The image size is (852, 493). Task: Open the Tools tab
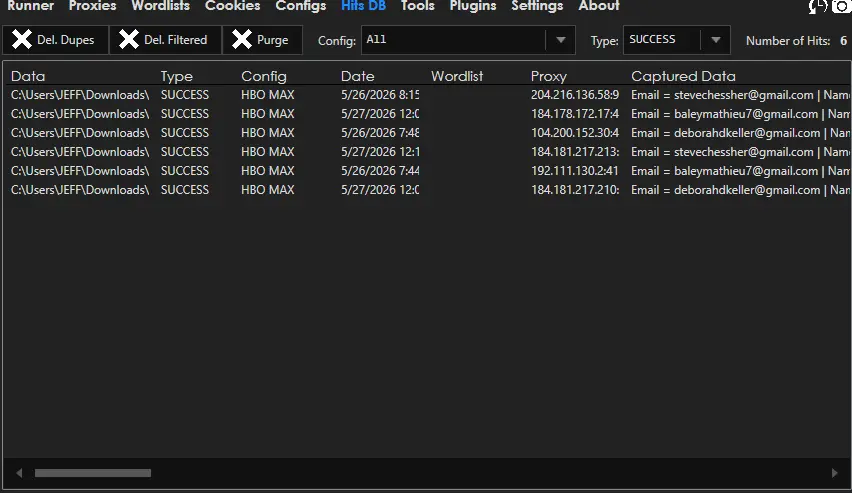tap(417, 6)
